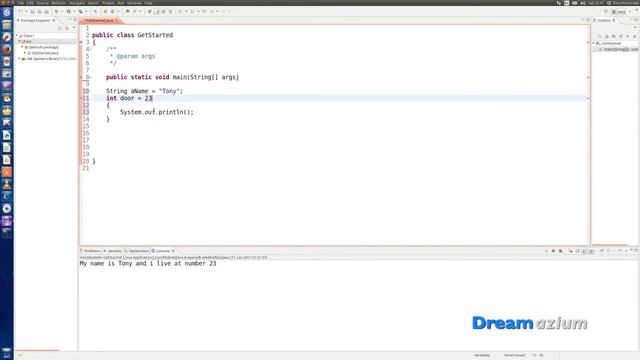Screen dimensions: 640x360
Task: Open the File menu
Action: tap(20, 3)
